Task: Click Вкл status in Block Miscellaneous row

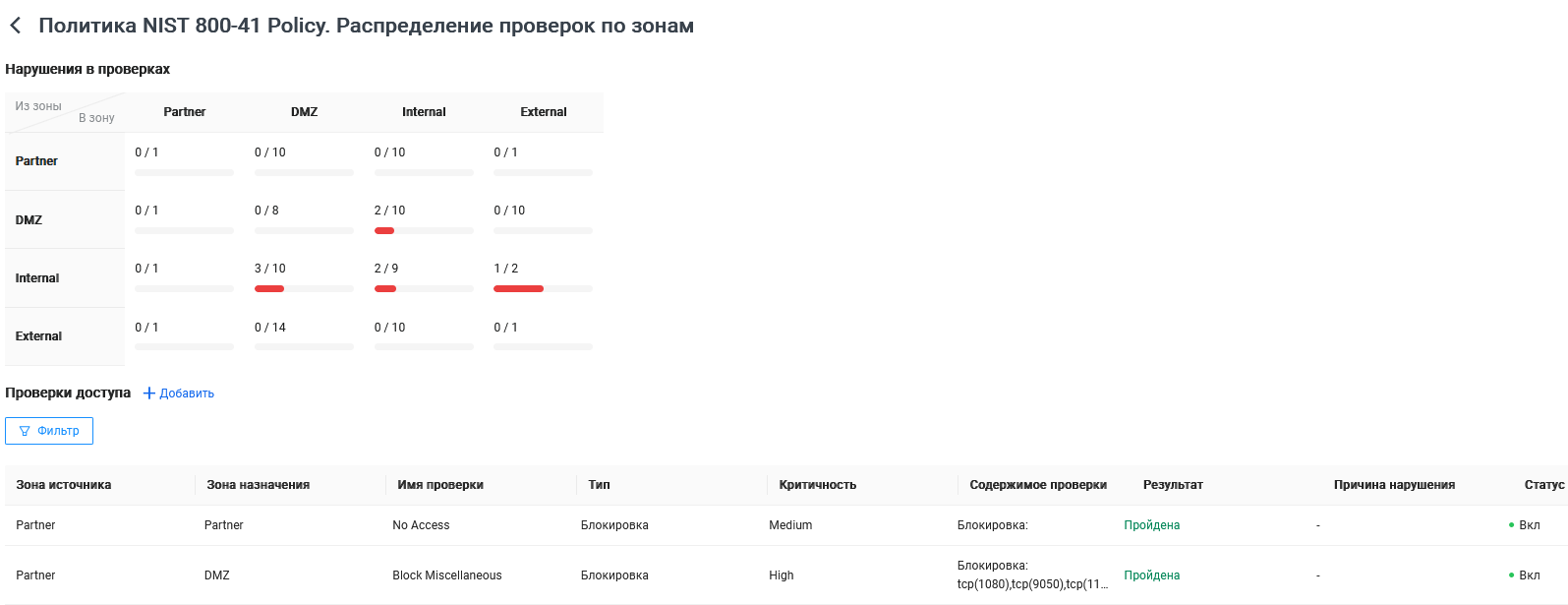Action: pyautogui.click(x=1525, y=575)
